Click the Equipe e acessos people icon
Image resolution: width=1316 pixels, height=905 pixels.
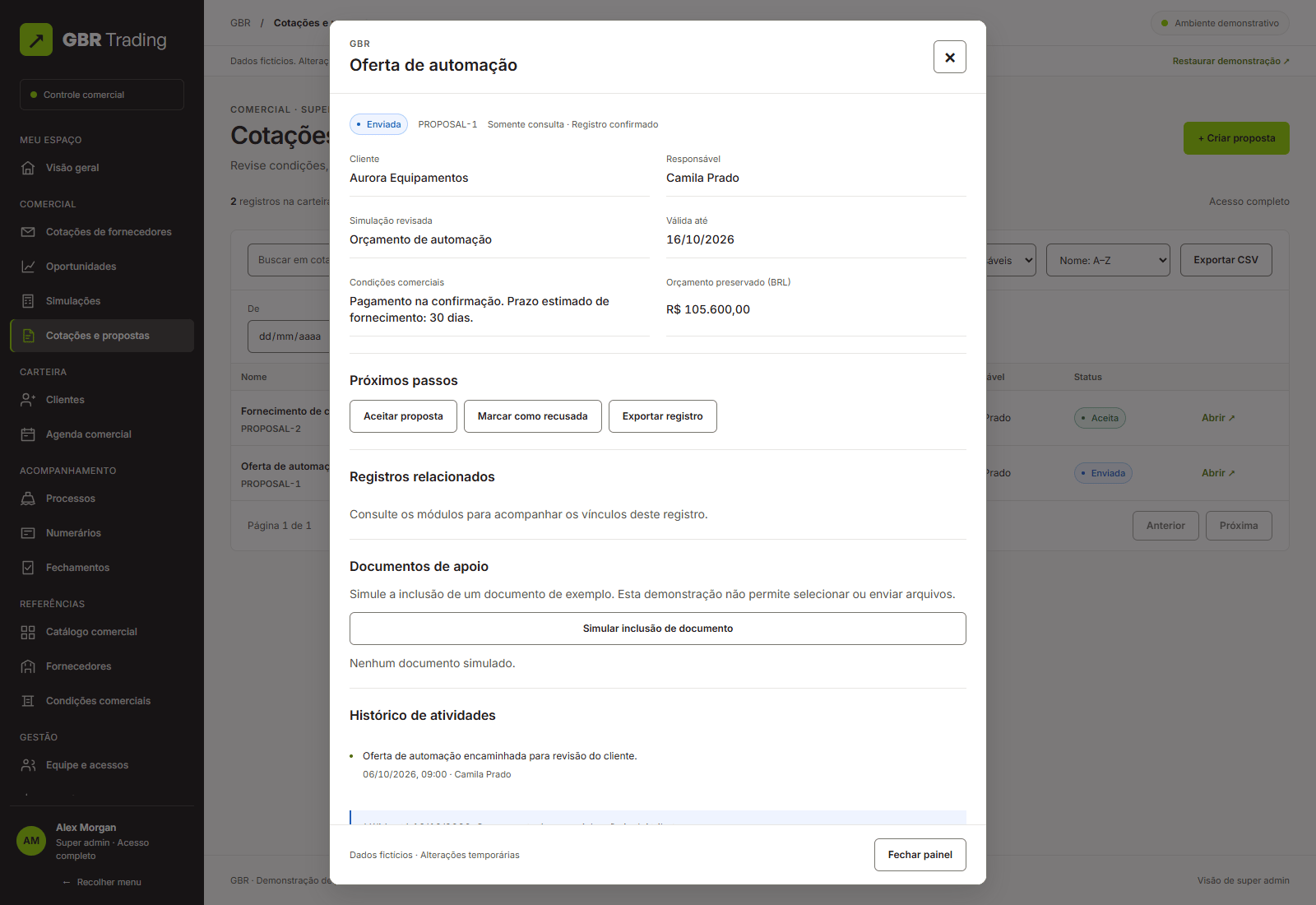click(28, 765)
